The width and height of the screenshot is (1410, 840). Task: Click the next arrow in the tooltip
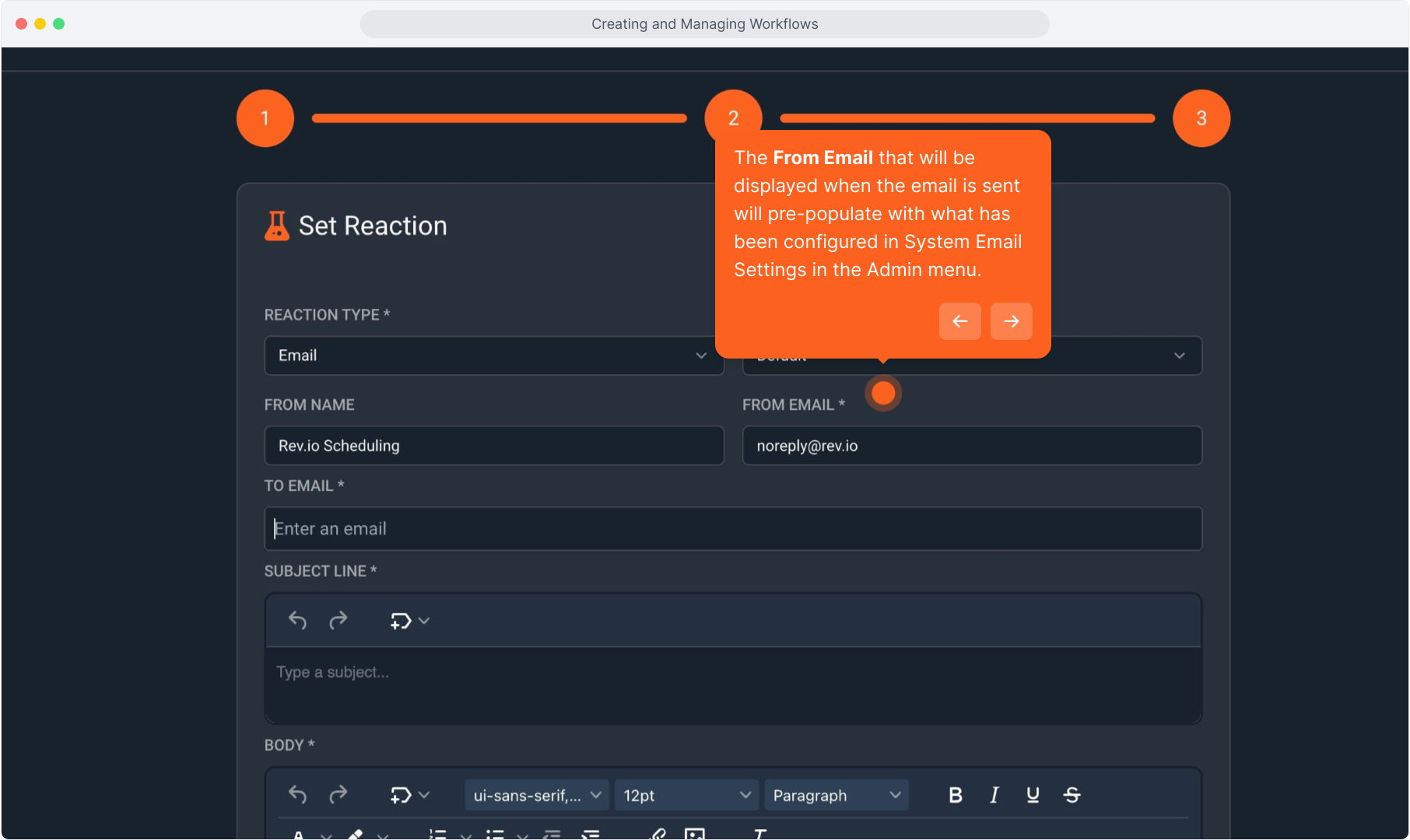coord(1011,321)
